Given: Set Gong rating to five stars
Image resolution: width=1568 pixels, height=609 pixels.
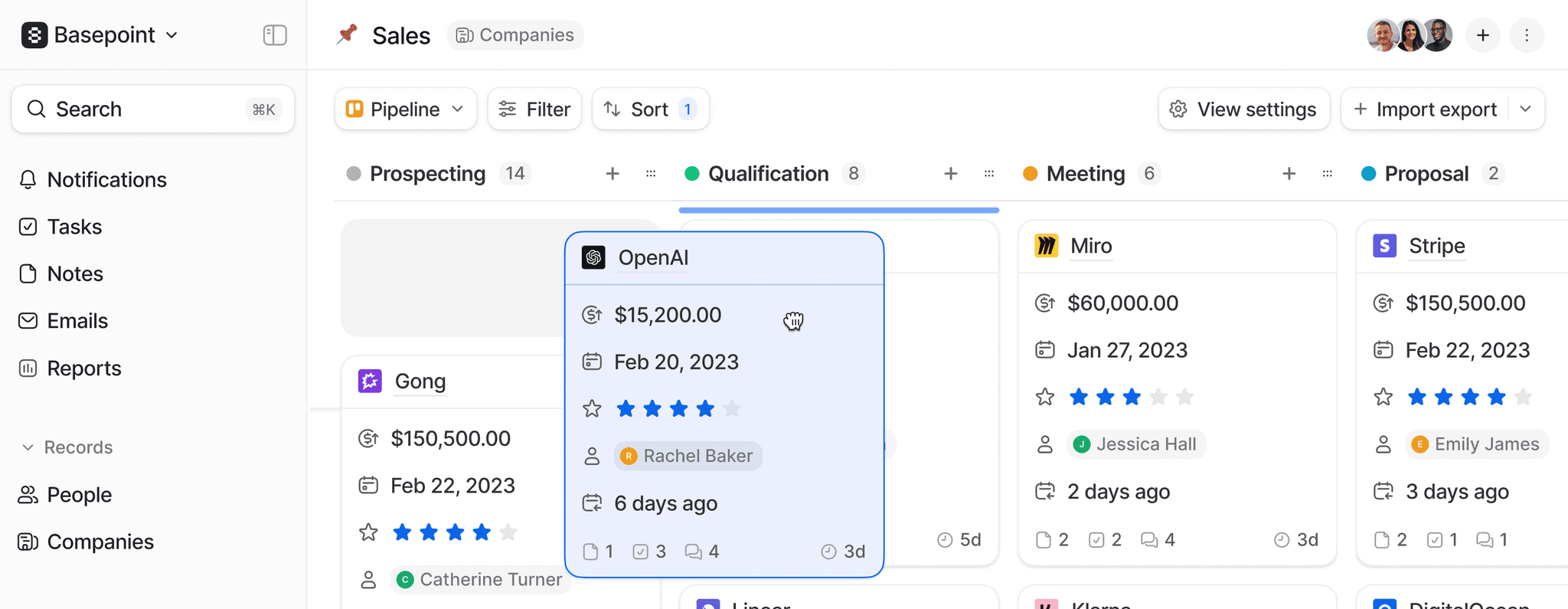Looking at the screenshot, I should tap(508, 532).
